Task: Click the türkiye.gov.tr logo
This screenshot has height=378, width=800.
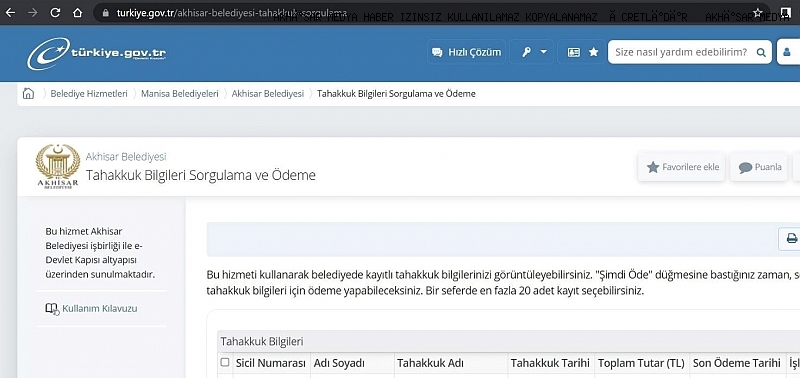Action: [96, 53]
